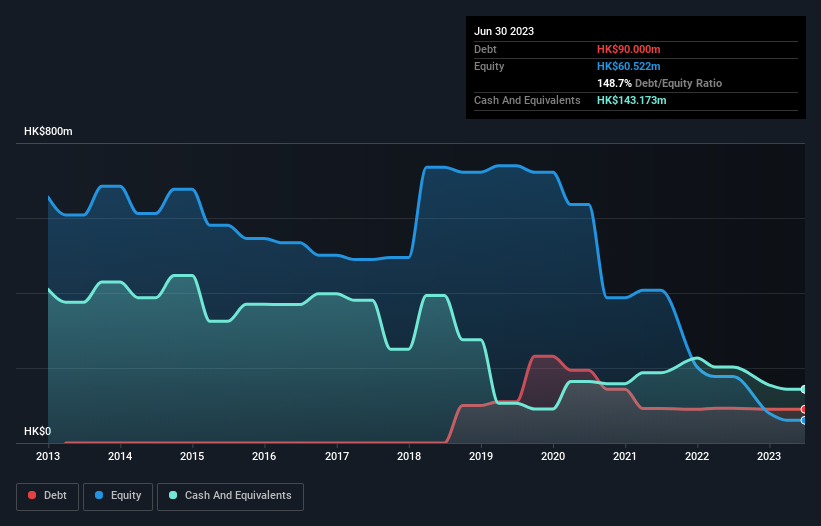821x526 pixels.
Task: Click the HK$800m y-axis label
Action: (48, 131)
